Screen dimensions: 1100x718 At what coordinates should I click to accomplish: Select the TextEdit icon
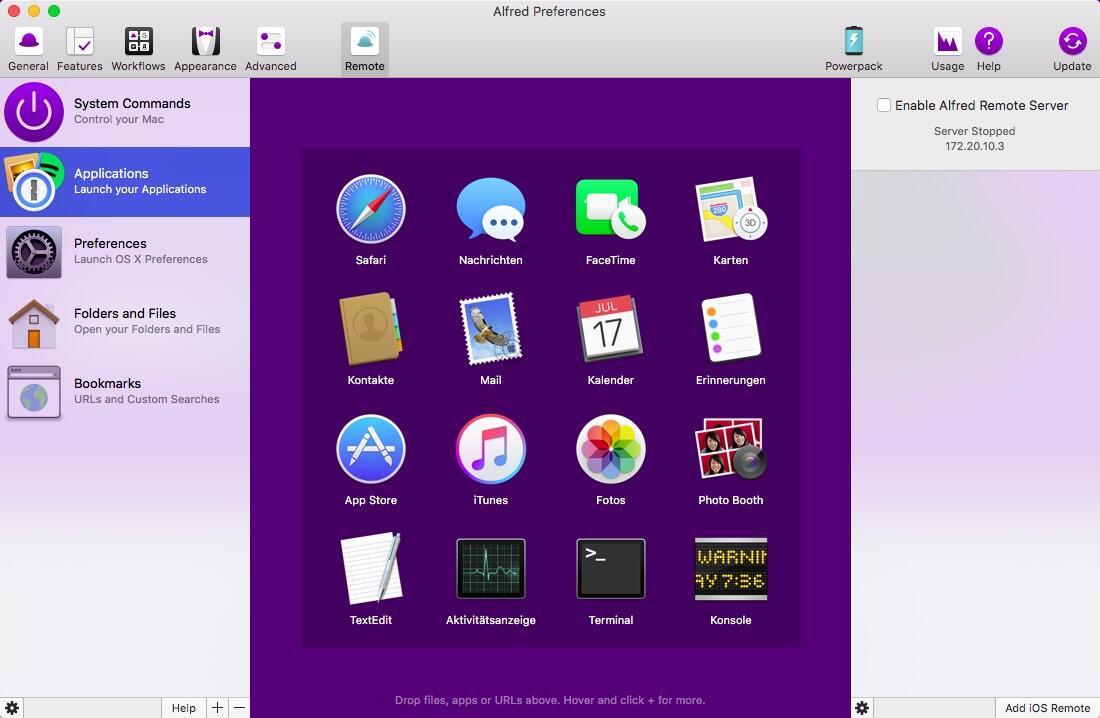pyautogui.click(x=370, y=569)
